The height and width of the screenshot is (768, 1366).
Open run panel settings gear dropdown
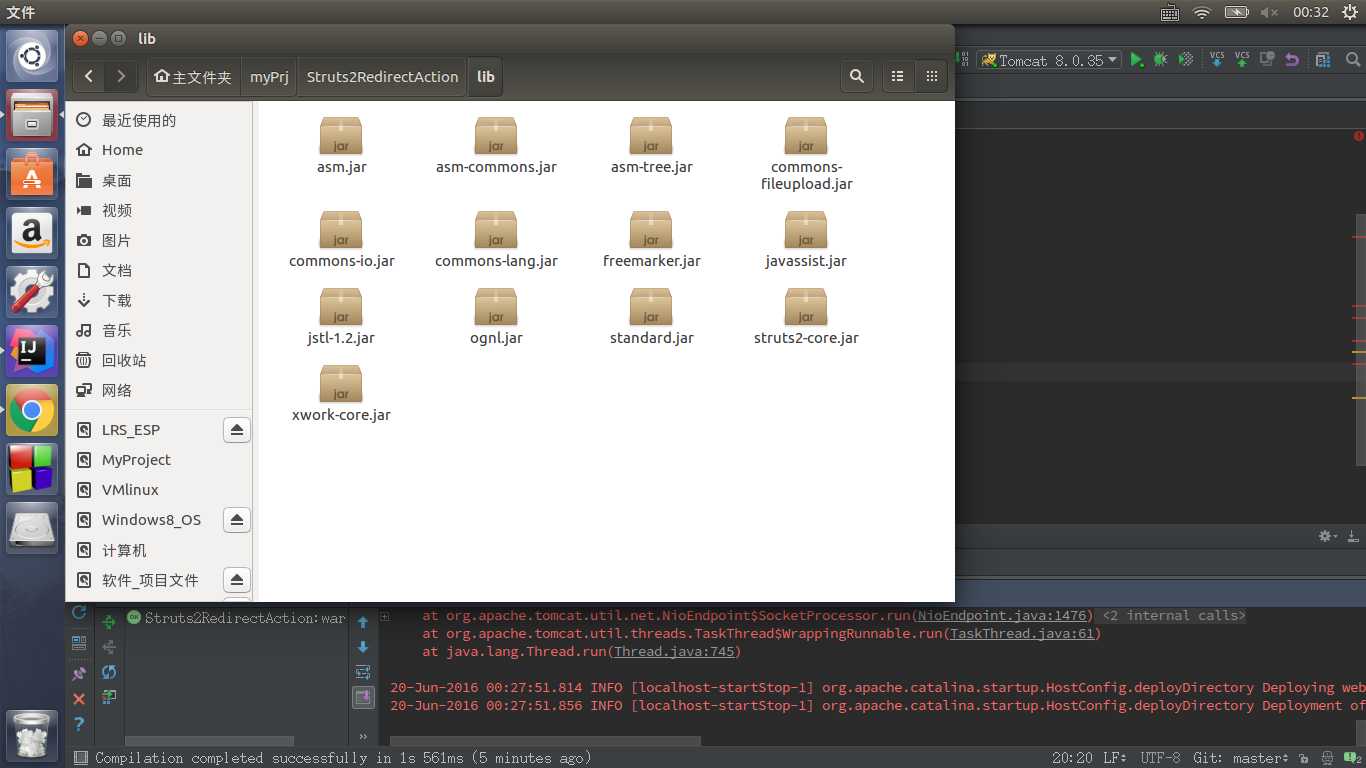(x=1328, y=536)
